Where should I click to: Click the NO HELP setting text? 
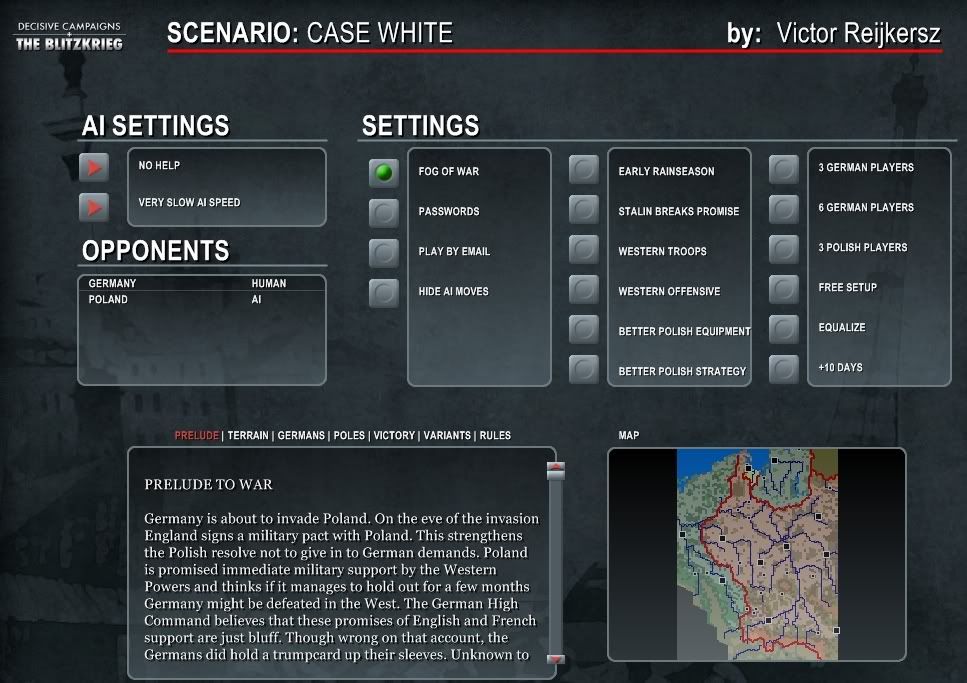point(159,165)
